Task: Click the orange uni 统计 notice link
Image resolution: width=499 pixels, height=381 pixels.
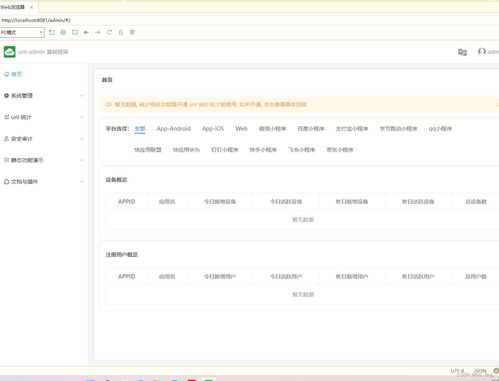Action: coord(211,104)
